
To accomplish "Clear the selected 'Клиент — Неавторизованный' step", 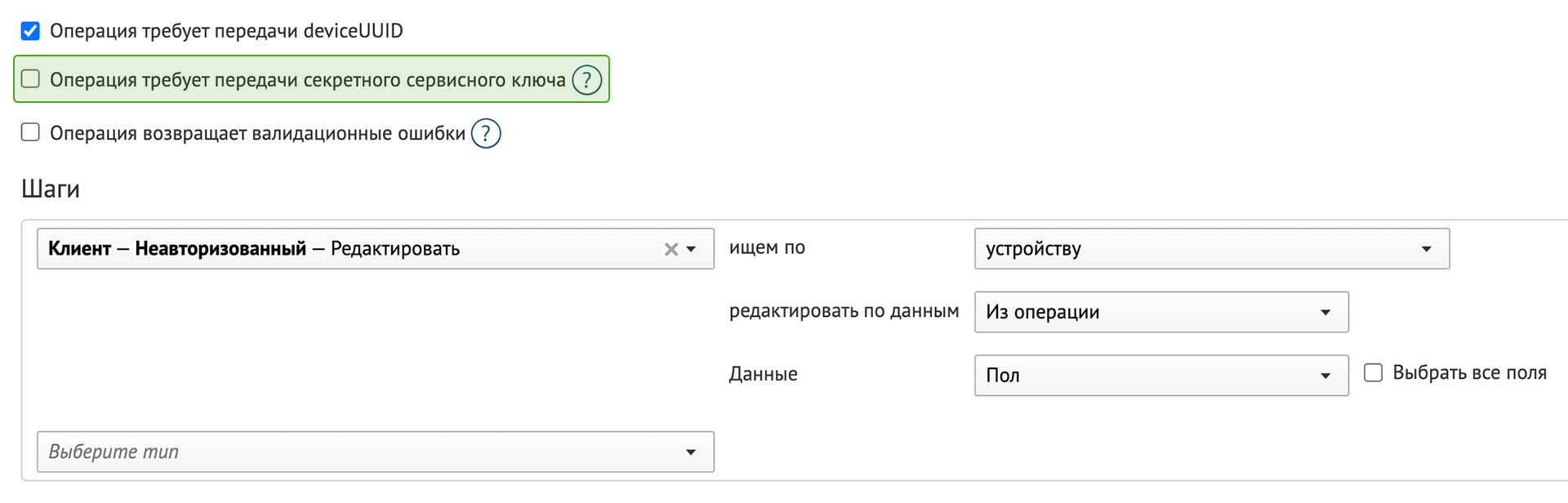I will pos(671,249).
